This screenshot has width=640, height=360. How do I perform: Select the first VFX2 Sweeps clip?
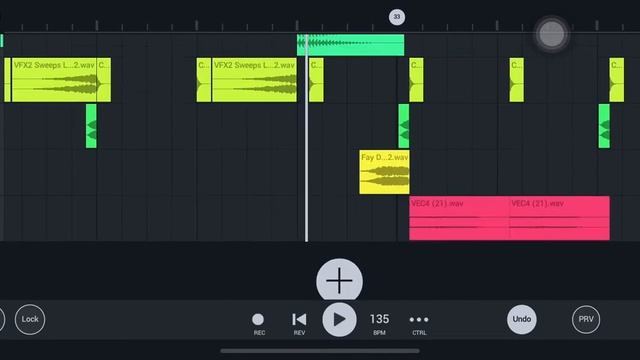pos(54,80)
